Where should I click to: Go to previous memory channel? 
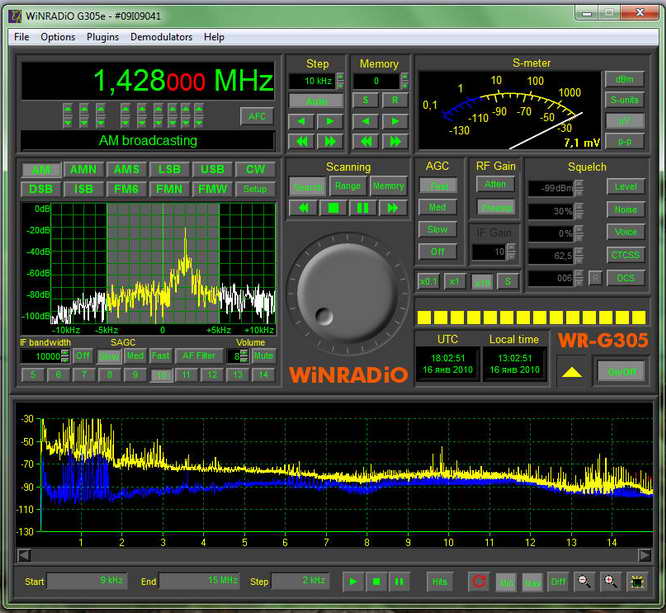click(x=366, y=122)
